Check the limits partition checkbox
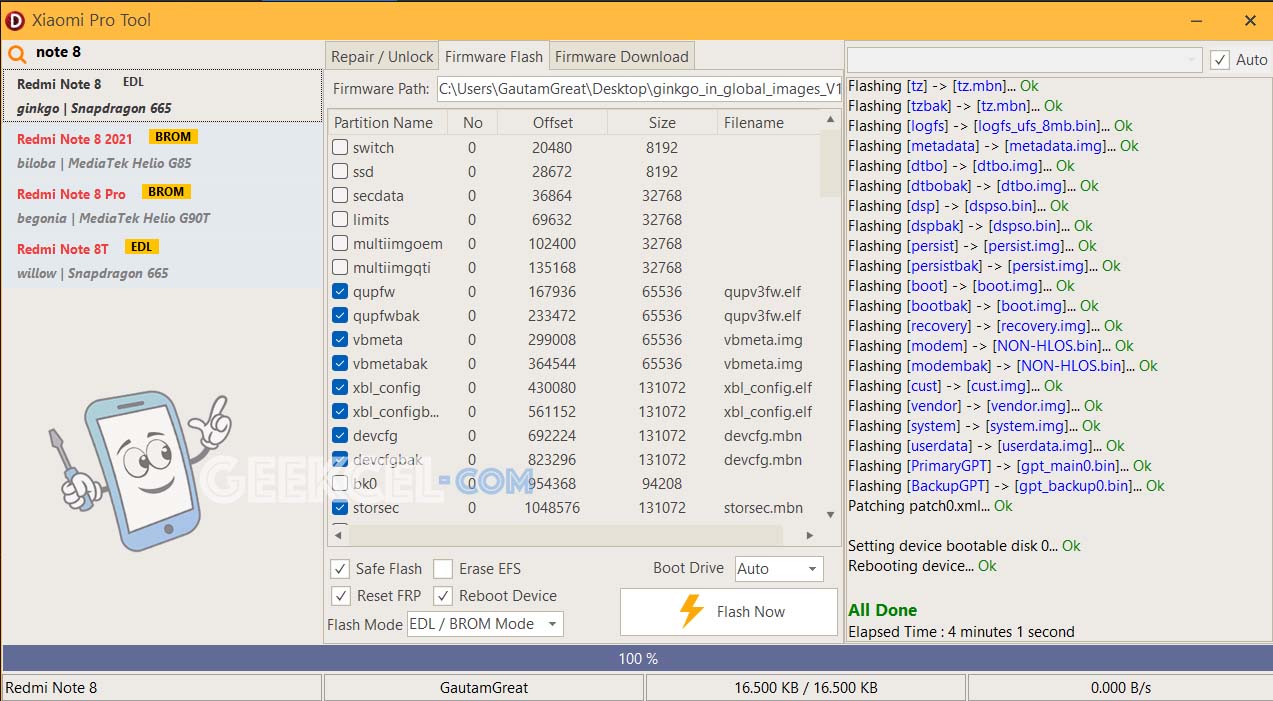Screen dimensions: 1273x701 (340, 219)
